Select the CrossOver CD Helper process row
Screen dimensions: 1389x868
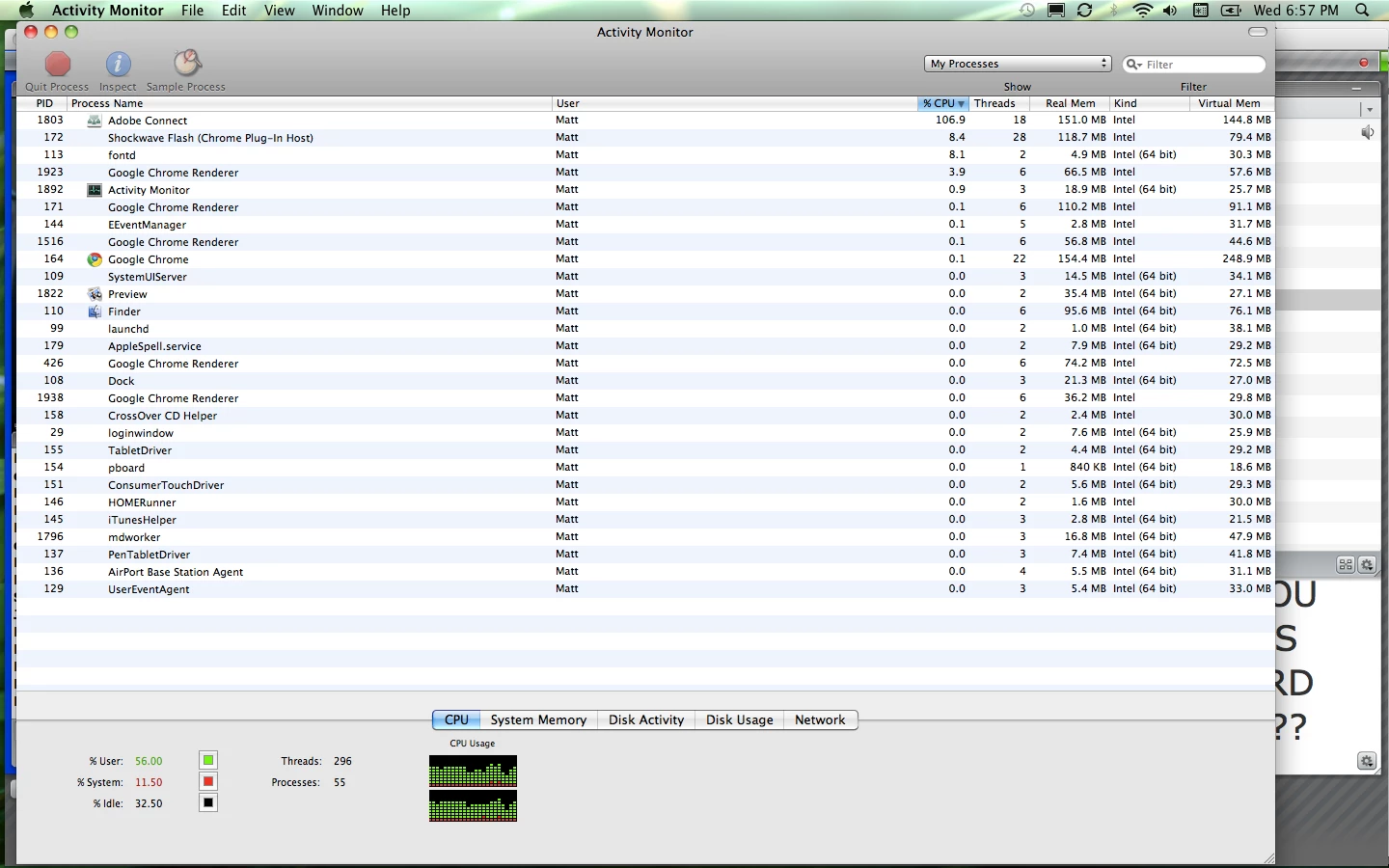645,416
